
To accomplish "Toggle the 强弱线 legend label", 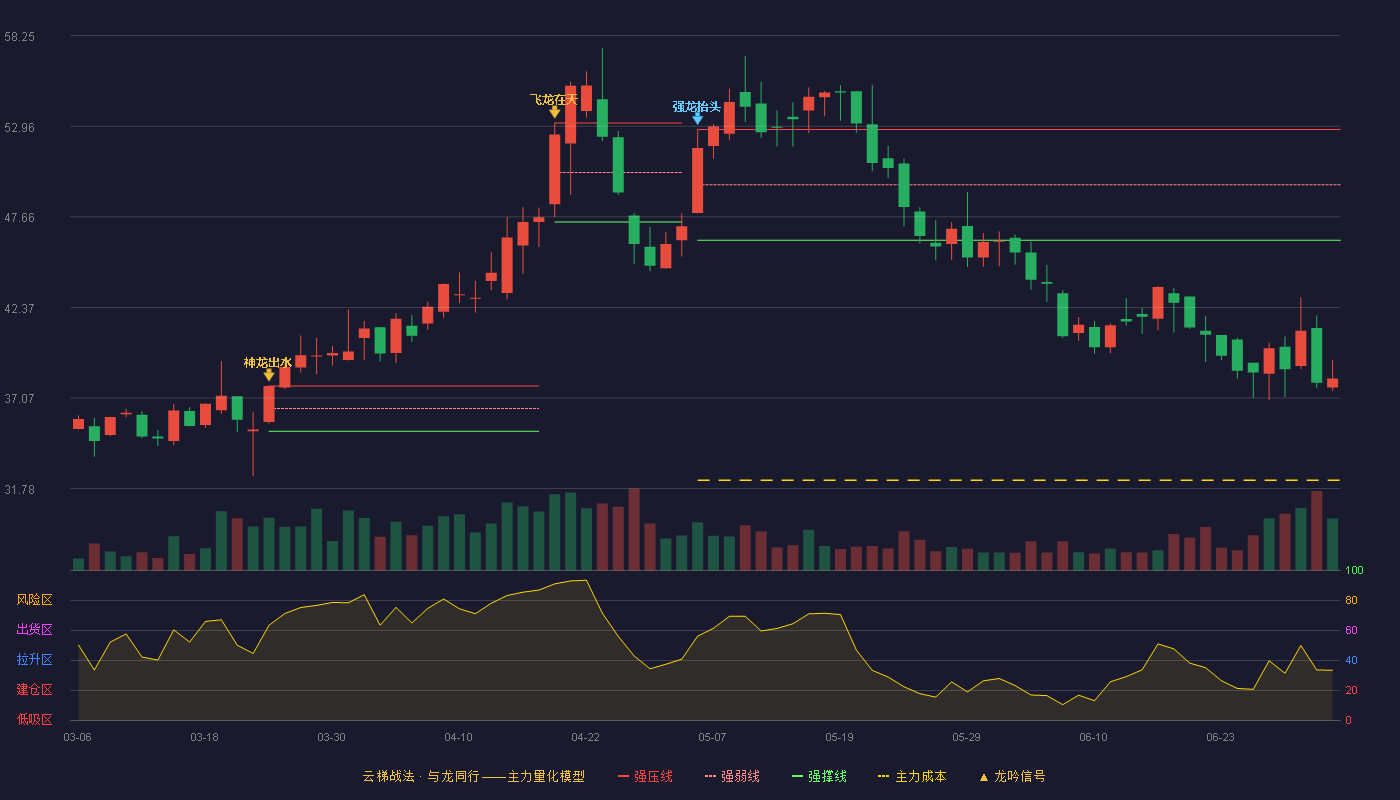I will point(740,776).
